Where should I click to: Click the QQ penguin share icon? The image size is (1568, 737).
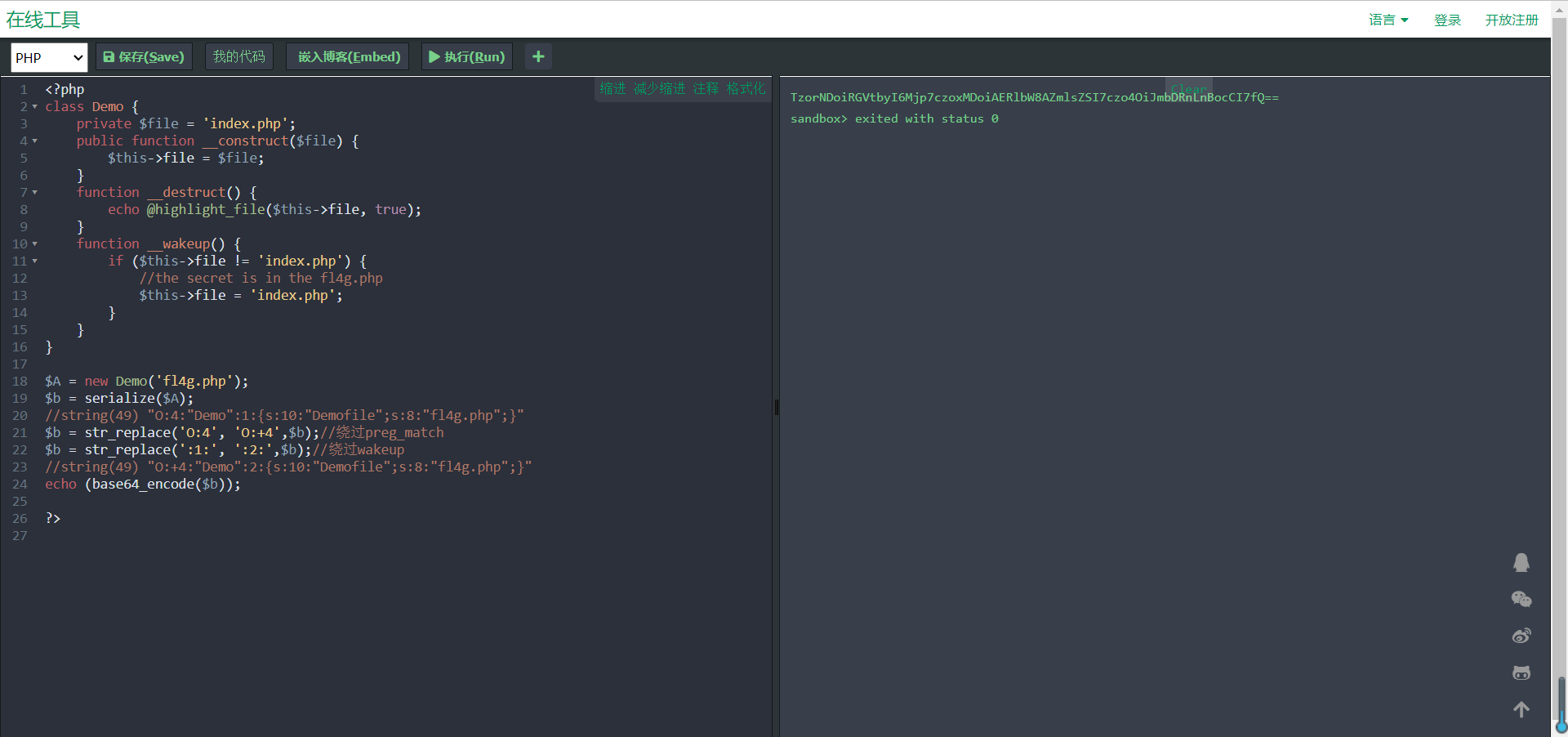click(1521, 562)
